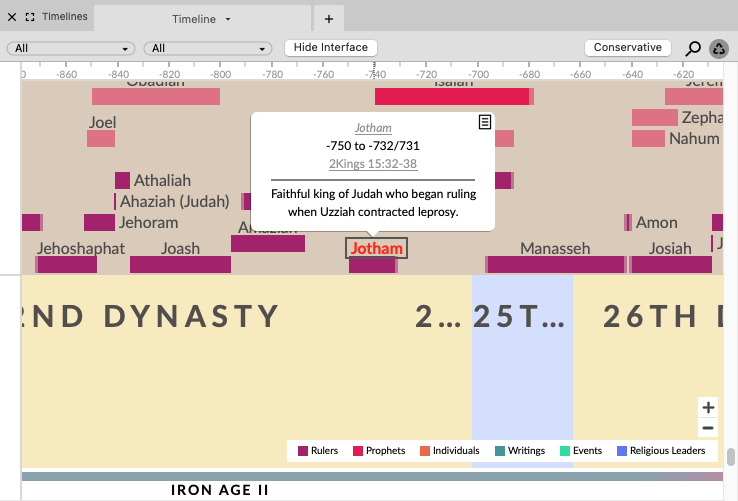738x501 pixels.
Task: Click the search magnifier icon
Action: (693, 48)
